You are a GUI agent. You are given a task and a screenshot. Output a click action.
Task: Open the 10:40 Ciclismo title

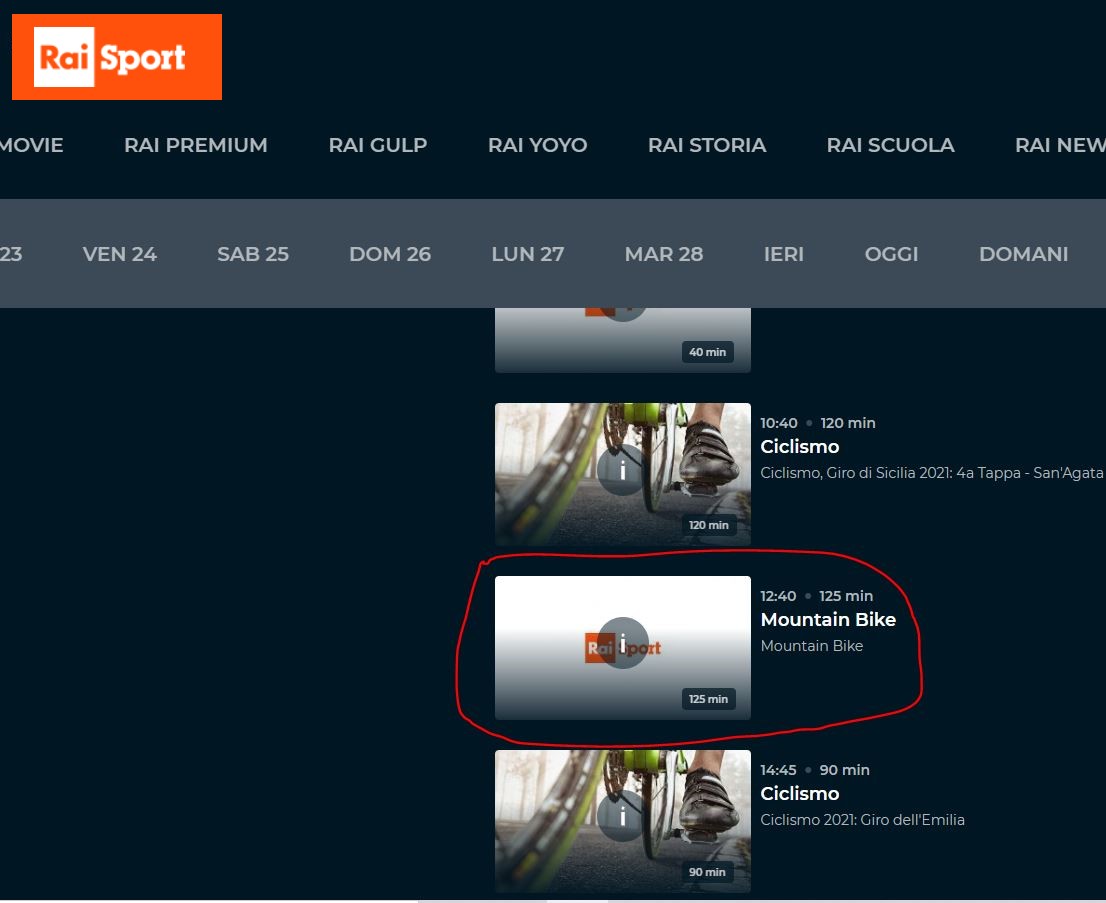coord(800,447)
